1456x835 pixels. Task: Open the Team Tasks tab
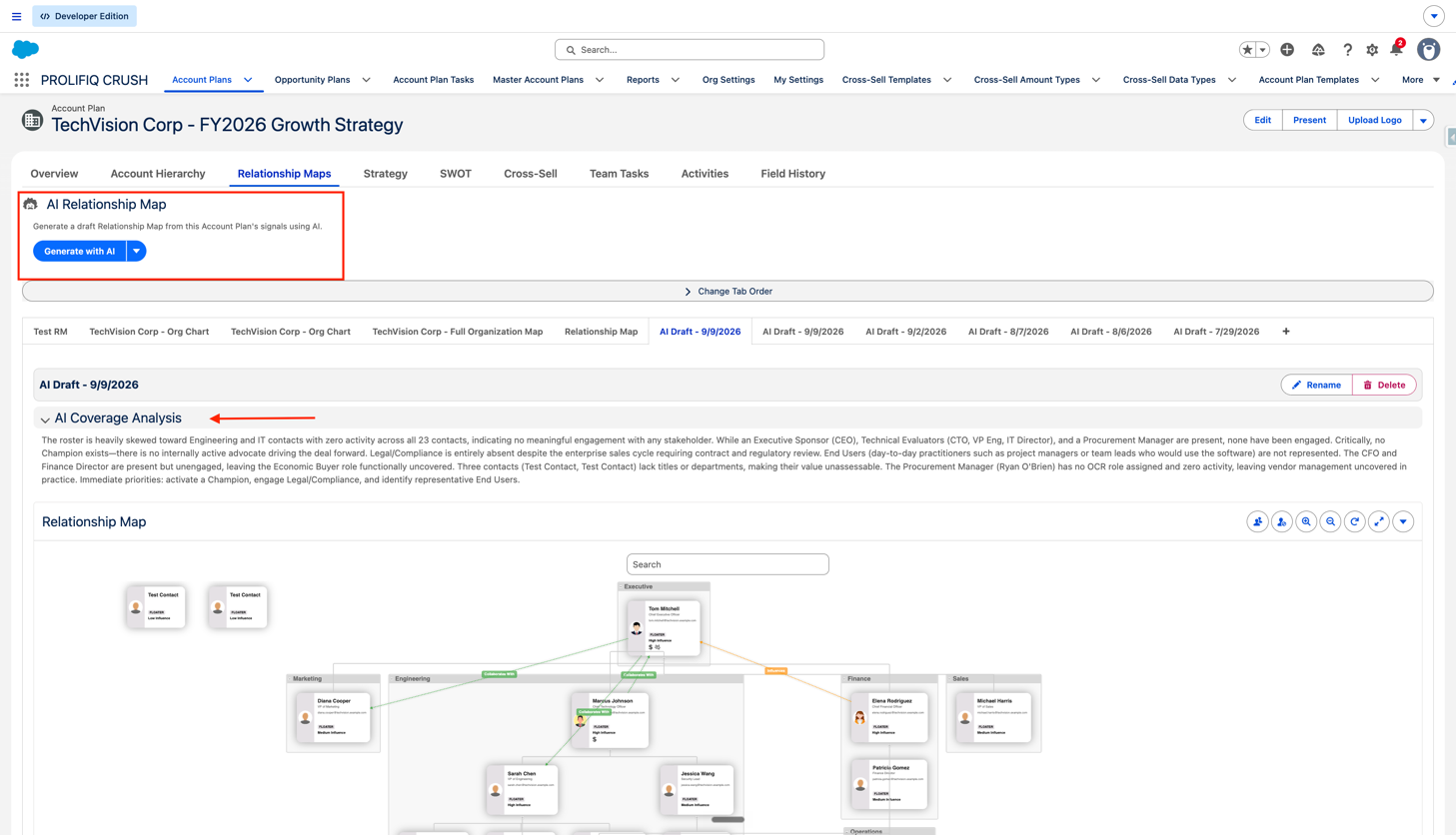coord(619,174)
